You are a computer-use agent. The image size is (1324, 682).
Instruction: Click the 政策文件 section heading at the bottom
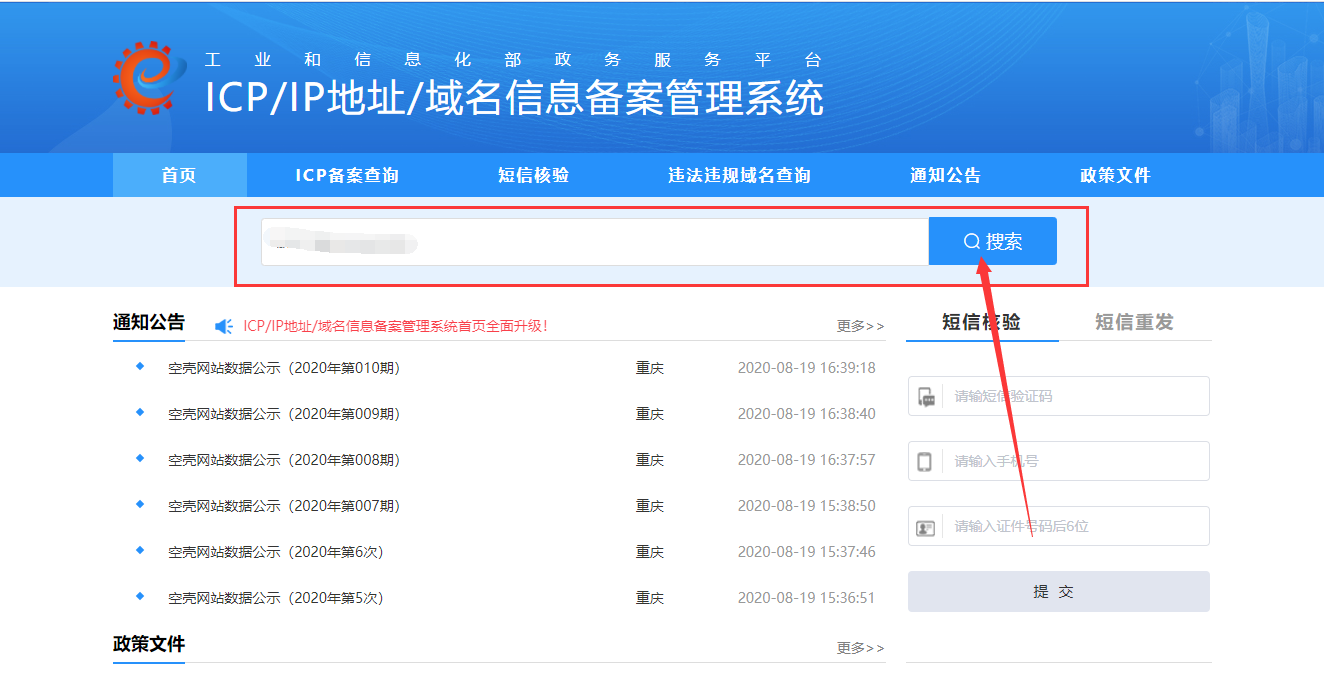149,644
